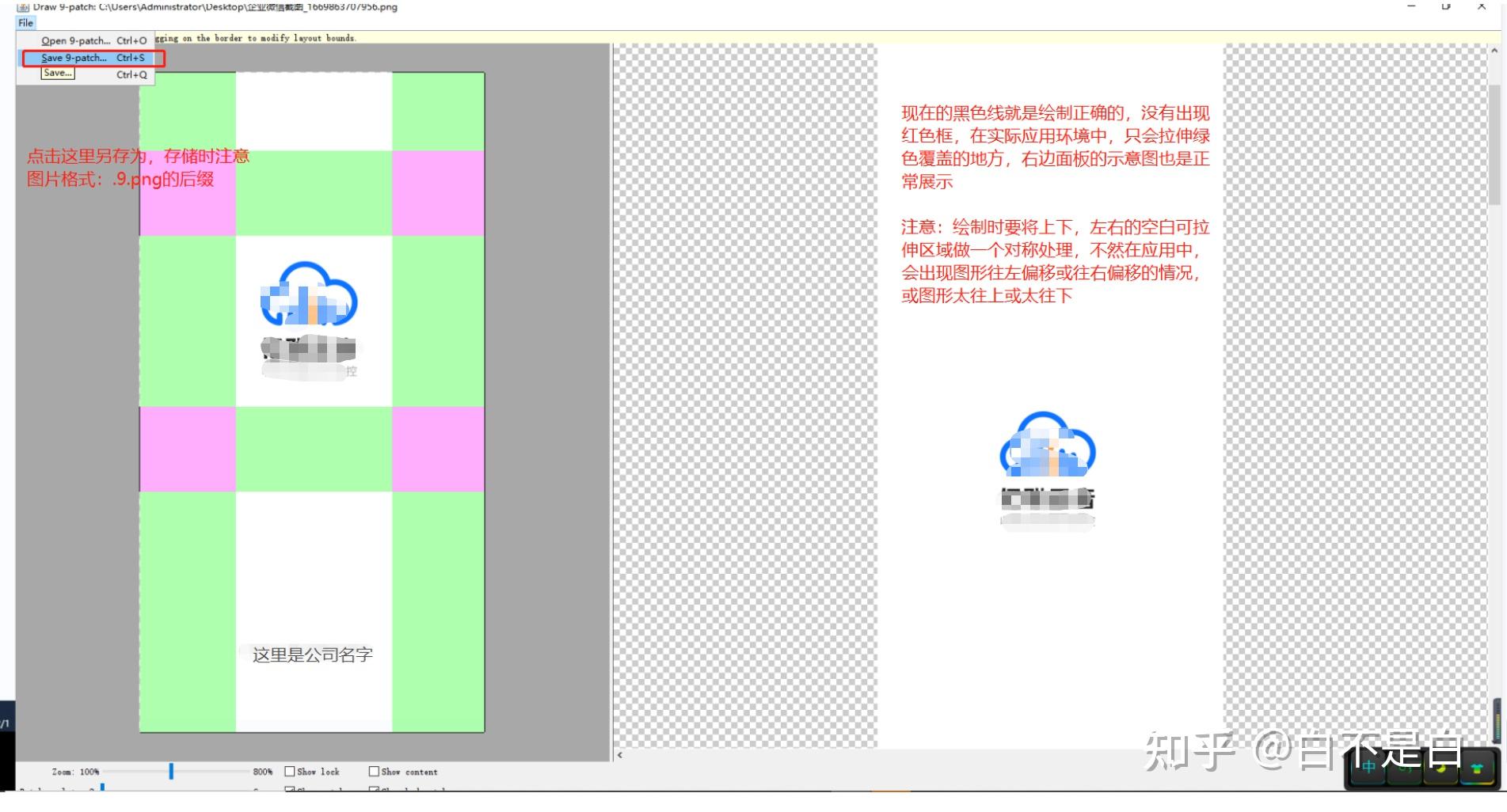The width and height of the screenshot is (1507, 812).
Task: Click the T-shirt skin icon on IME toolbar
Action: coord(1477,768)
